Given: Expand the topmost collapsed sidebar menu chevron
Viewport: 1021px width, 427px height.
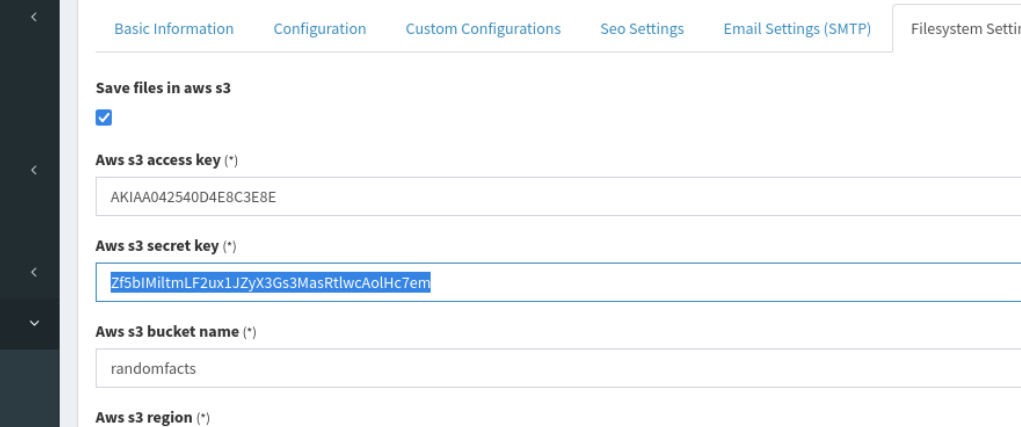Looking at the screenshot, I should point(35,17).
